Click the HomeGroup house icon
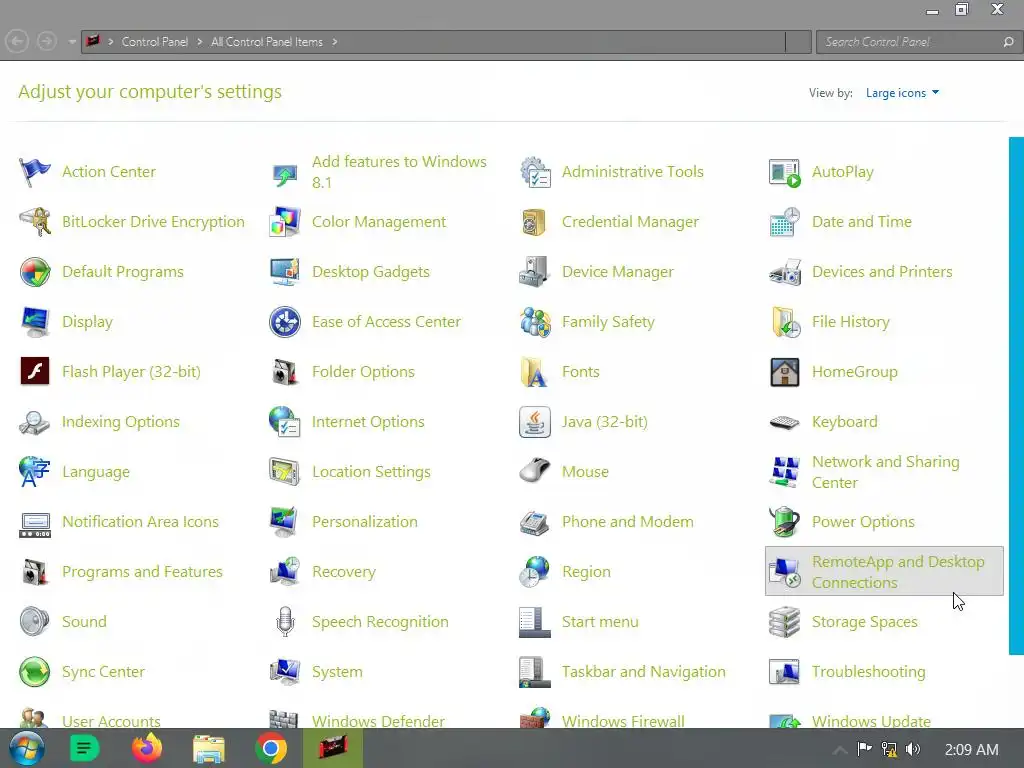This screenshot has height=768, width=1024. pos(785,372)
